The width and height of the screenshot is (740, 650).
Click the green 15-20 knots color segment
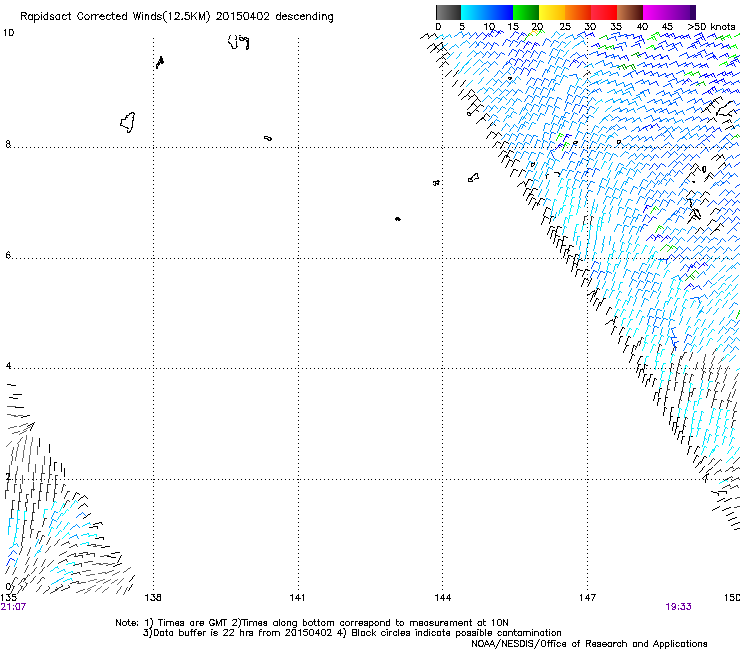(526, 12)
